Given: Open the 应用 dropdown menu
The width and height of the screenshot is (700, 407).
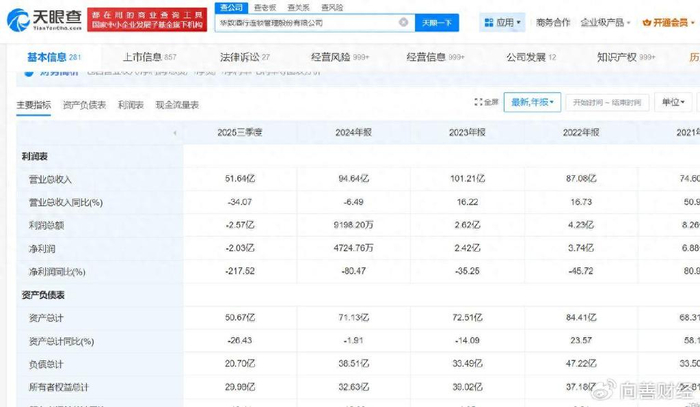Looking at the screenshot, I should pyautogui.click(x=502, y=22).
